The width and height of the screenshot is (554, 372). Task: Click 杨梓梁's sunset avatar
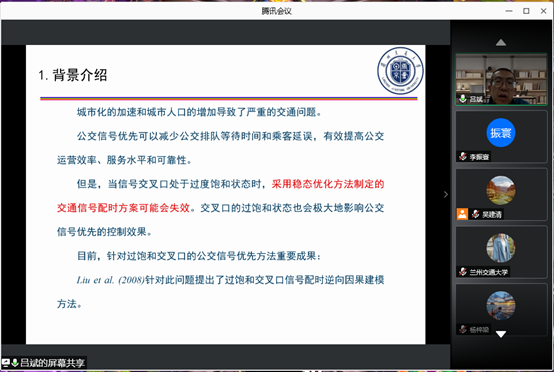pyautogui.click(x=501, y=305)
